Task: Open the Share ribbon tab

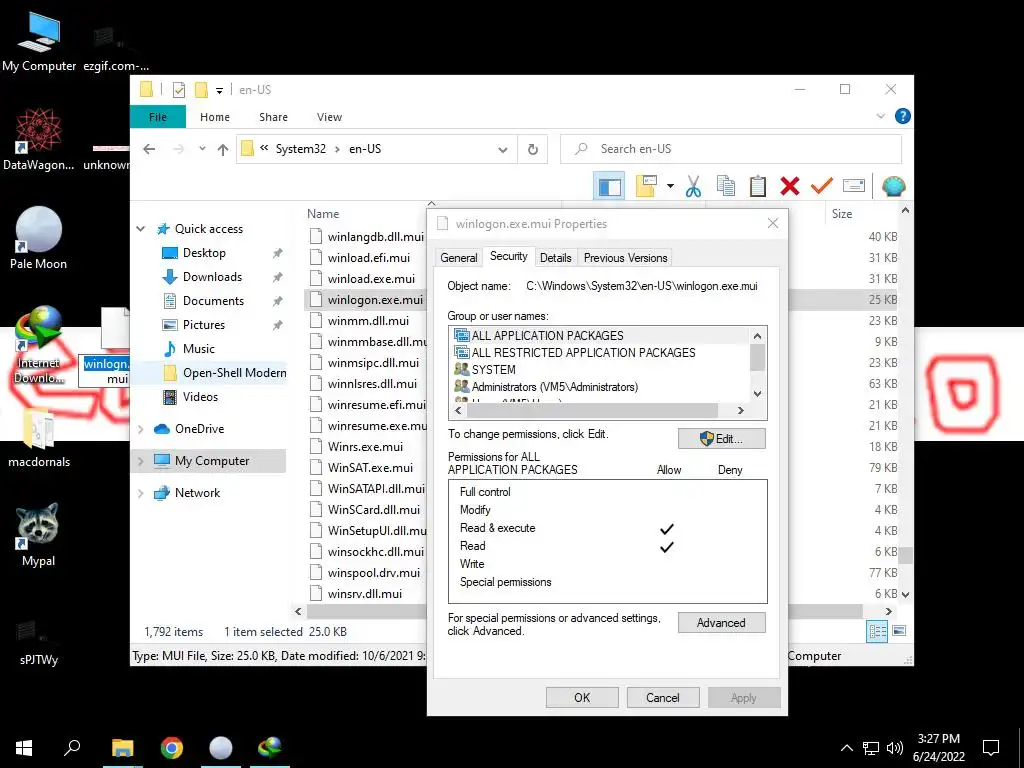Action: coord(273,117)
